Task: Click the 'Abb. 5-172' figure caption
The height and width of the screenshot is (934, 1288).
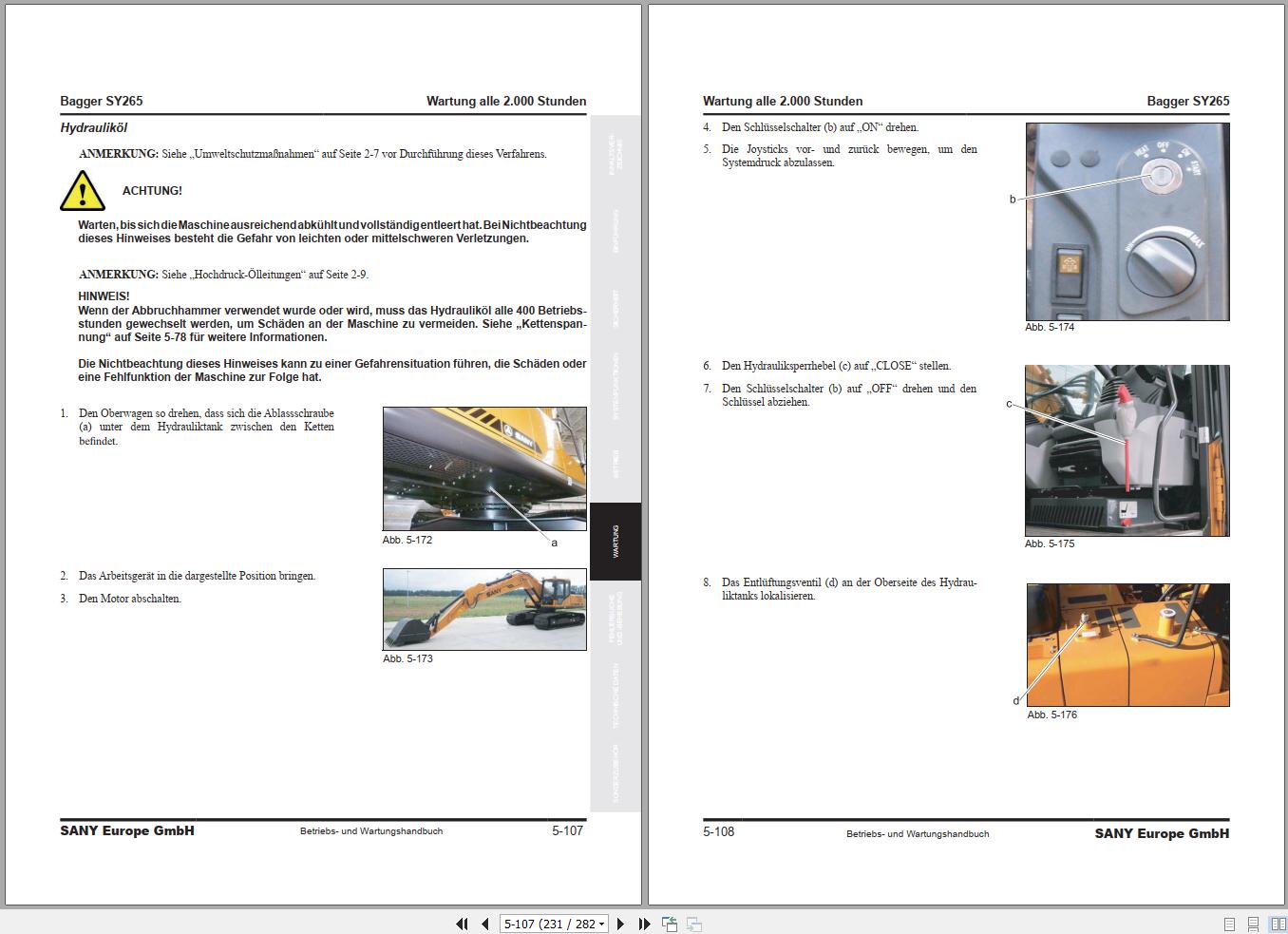Action: point(407,540)
